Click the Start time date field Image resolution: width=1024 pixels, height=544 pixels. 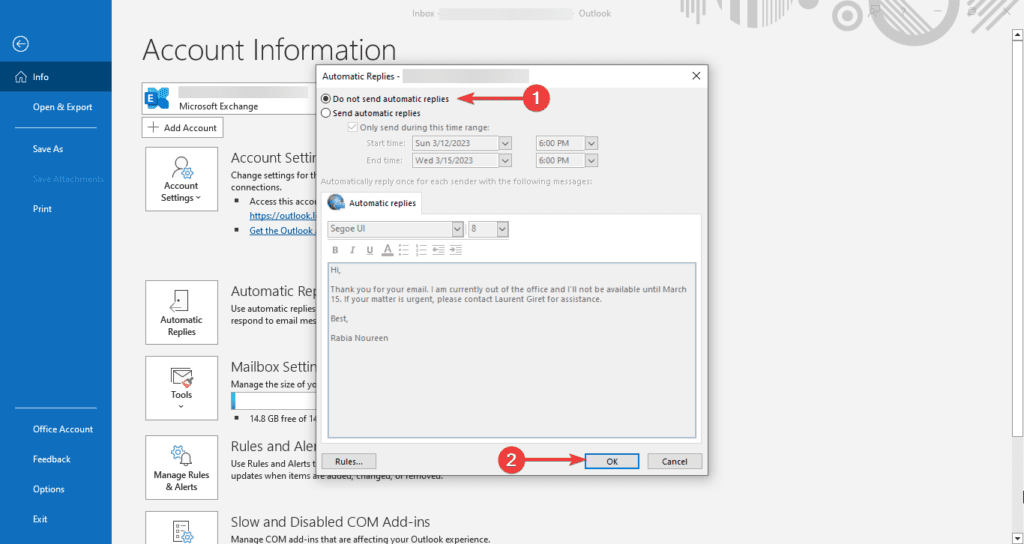(x=456, y=143)
